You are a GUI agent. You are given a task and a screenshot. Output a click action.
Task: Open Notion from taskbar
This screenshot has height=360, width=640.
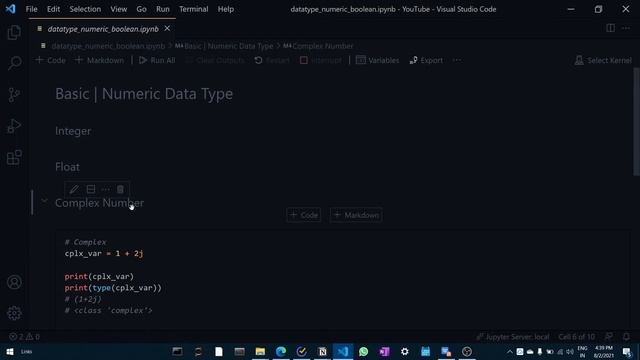coord(322,351)
